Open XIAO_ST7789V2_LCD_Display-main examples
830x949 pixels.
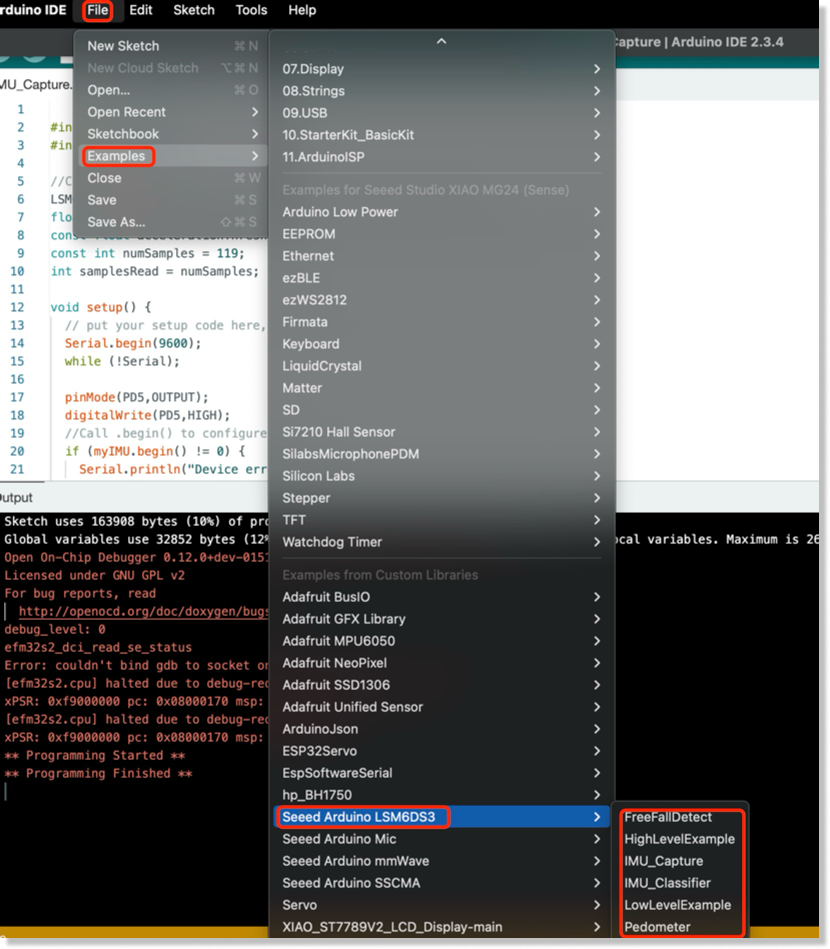(x=441, y=927)
